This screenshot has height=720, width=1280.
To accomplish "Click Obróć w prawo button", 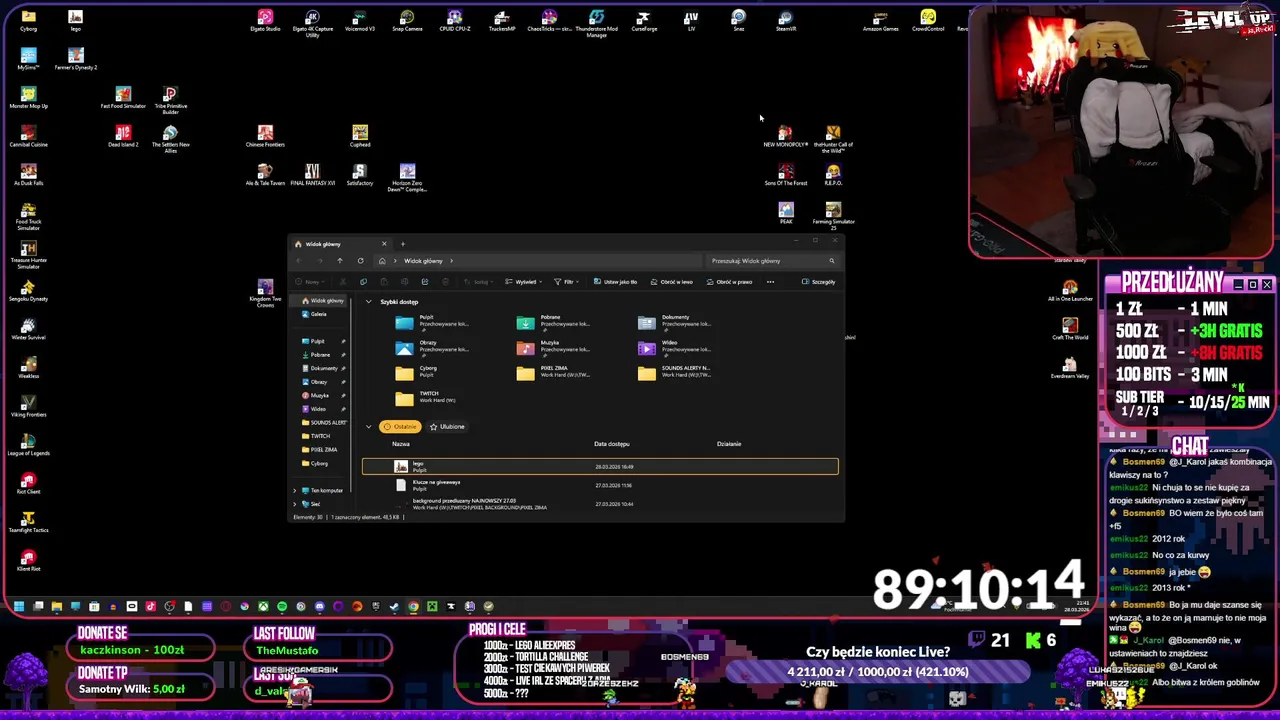I will (729, 282).
